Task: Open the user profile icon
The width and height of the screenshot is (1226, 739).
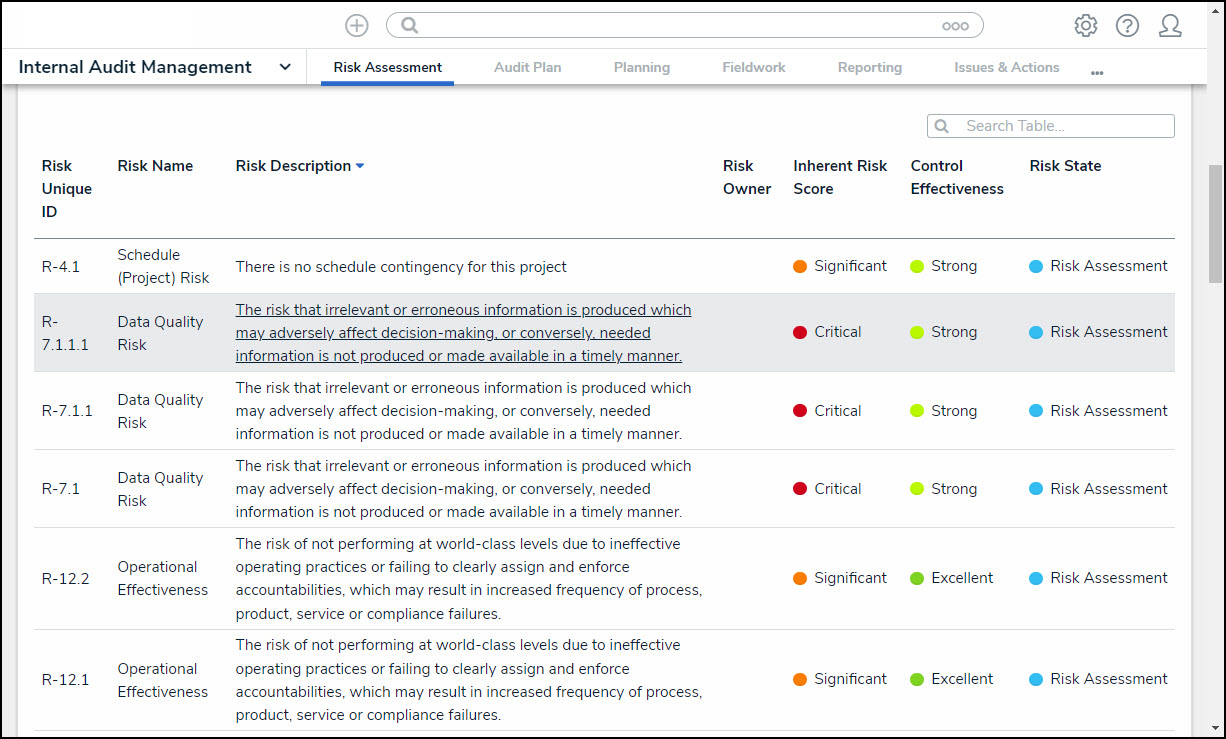Action: (1170, 26)
